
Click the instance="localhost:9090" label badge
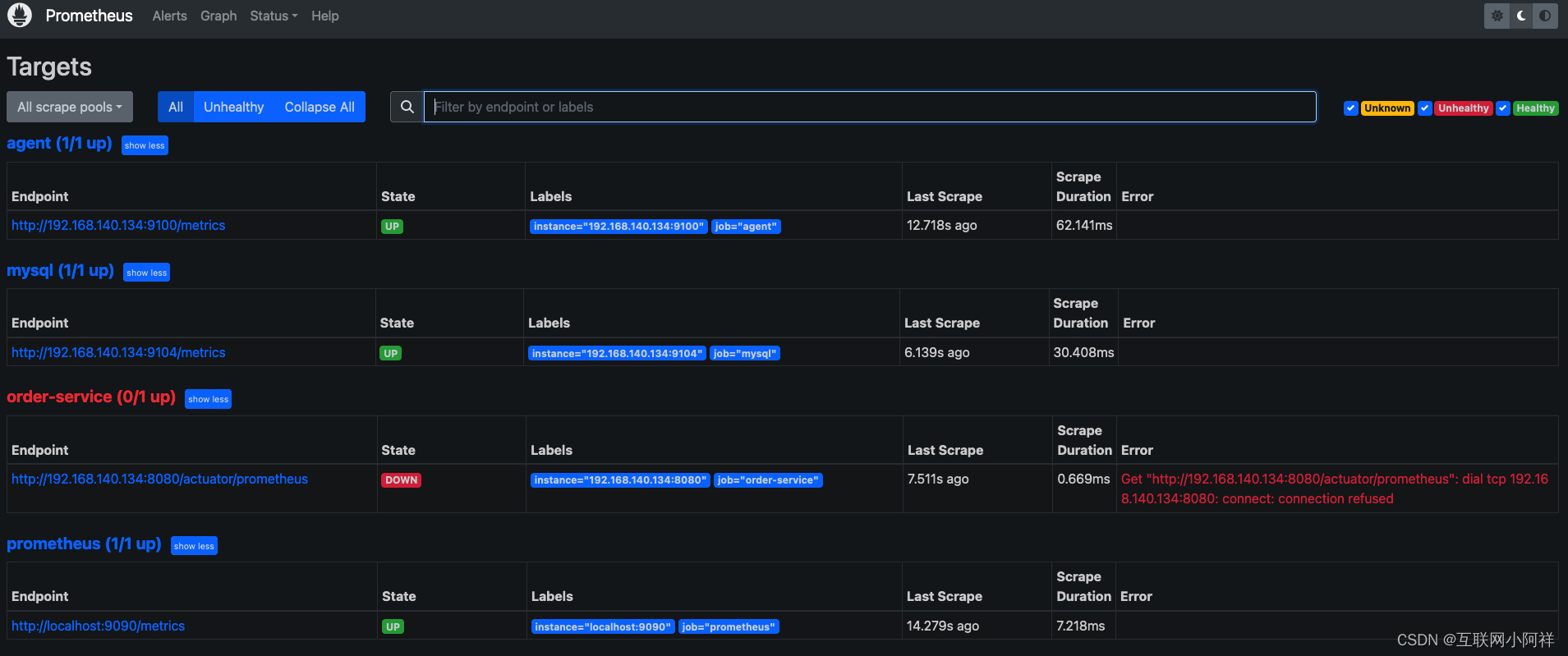(603, 627)
